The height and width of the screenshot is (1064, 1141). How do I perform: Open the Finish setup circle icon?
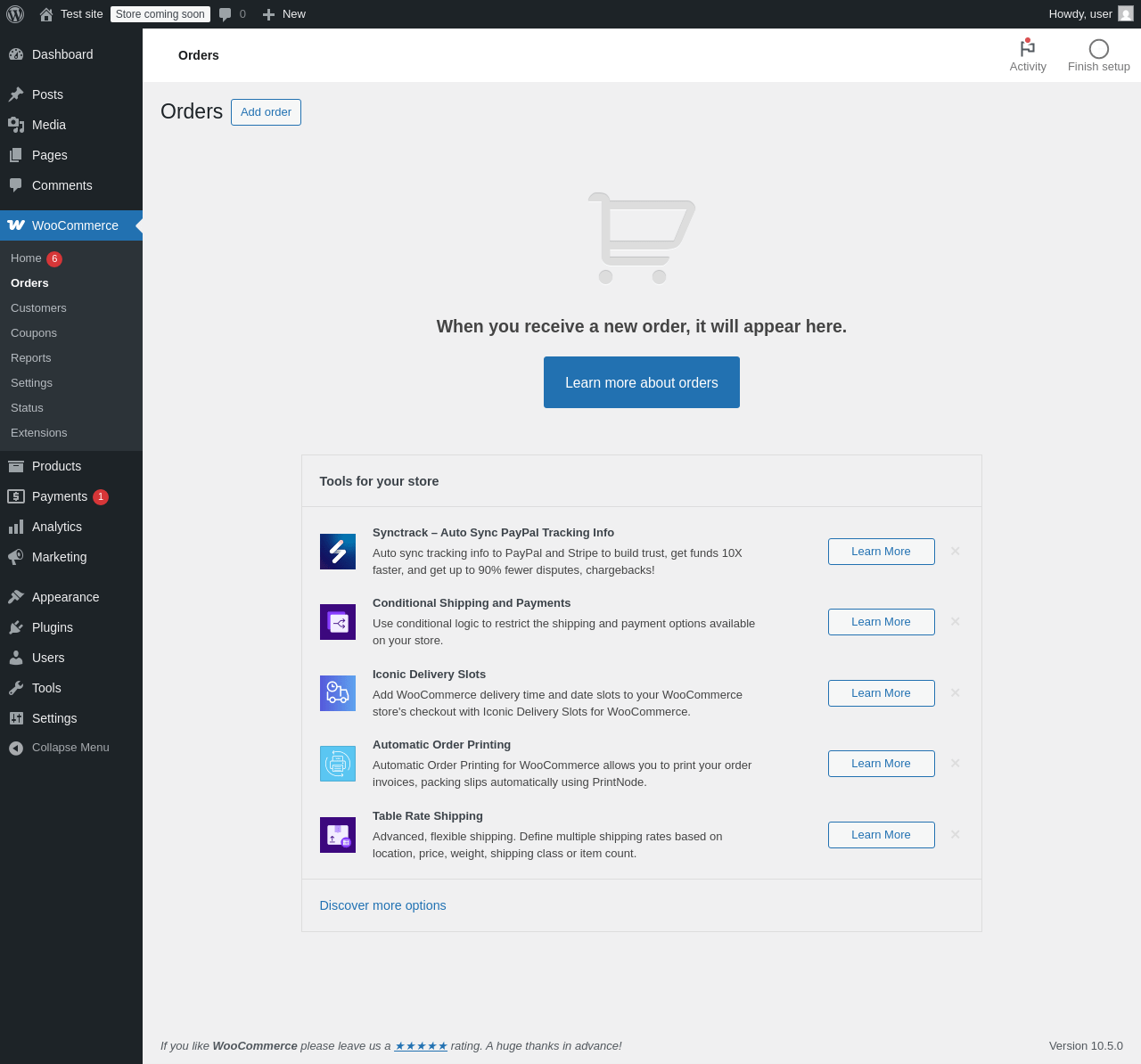pyautogui.click(x=1099, y=49)
